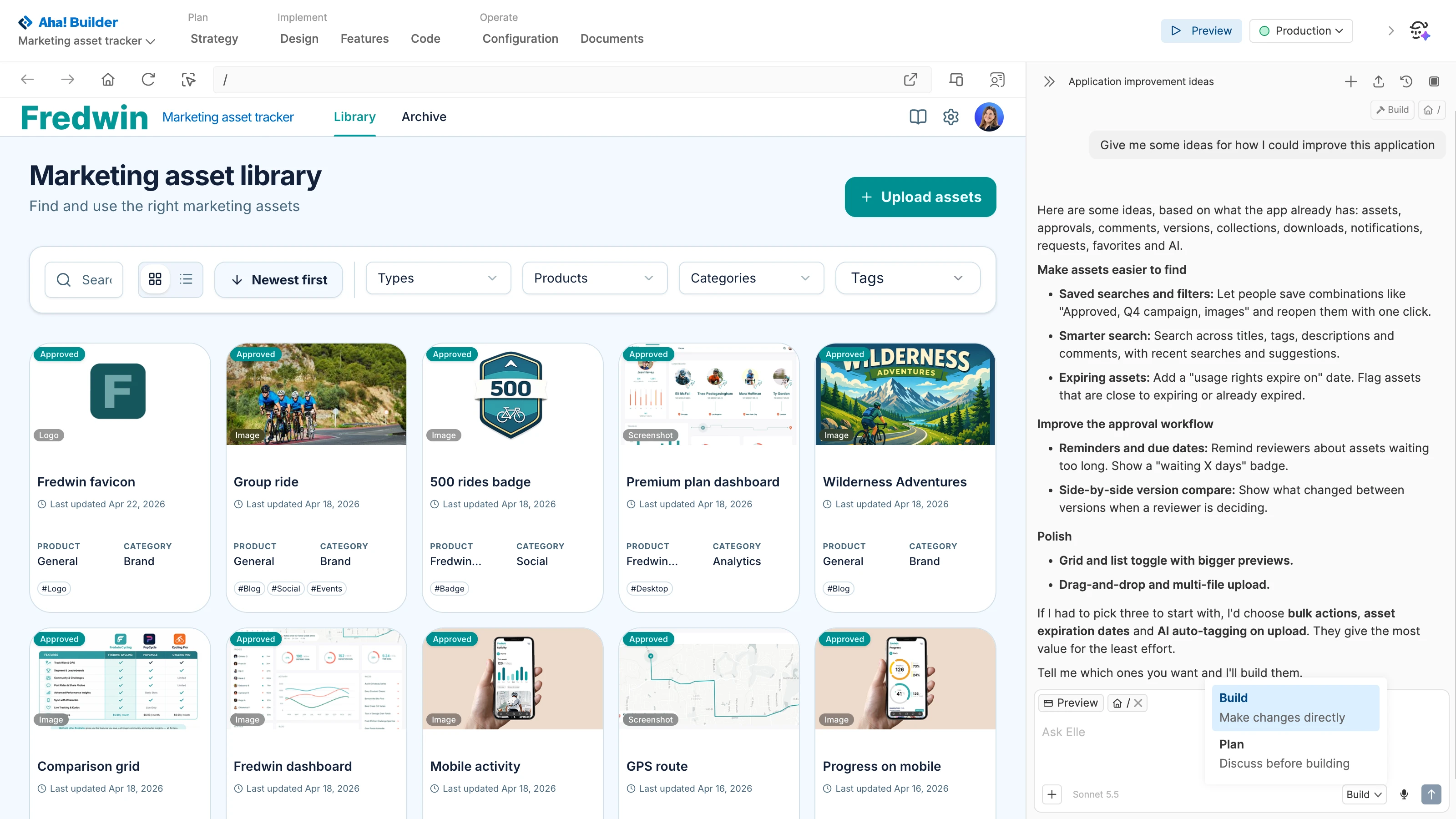The width and height of the screenshot is (1456, 819).
Task: Open the Production environment dropdown
Action: (x=1301, y=30)
